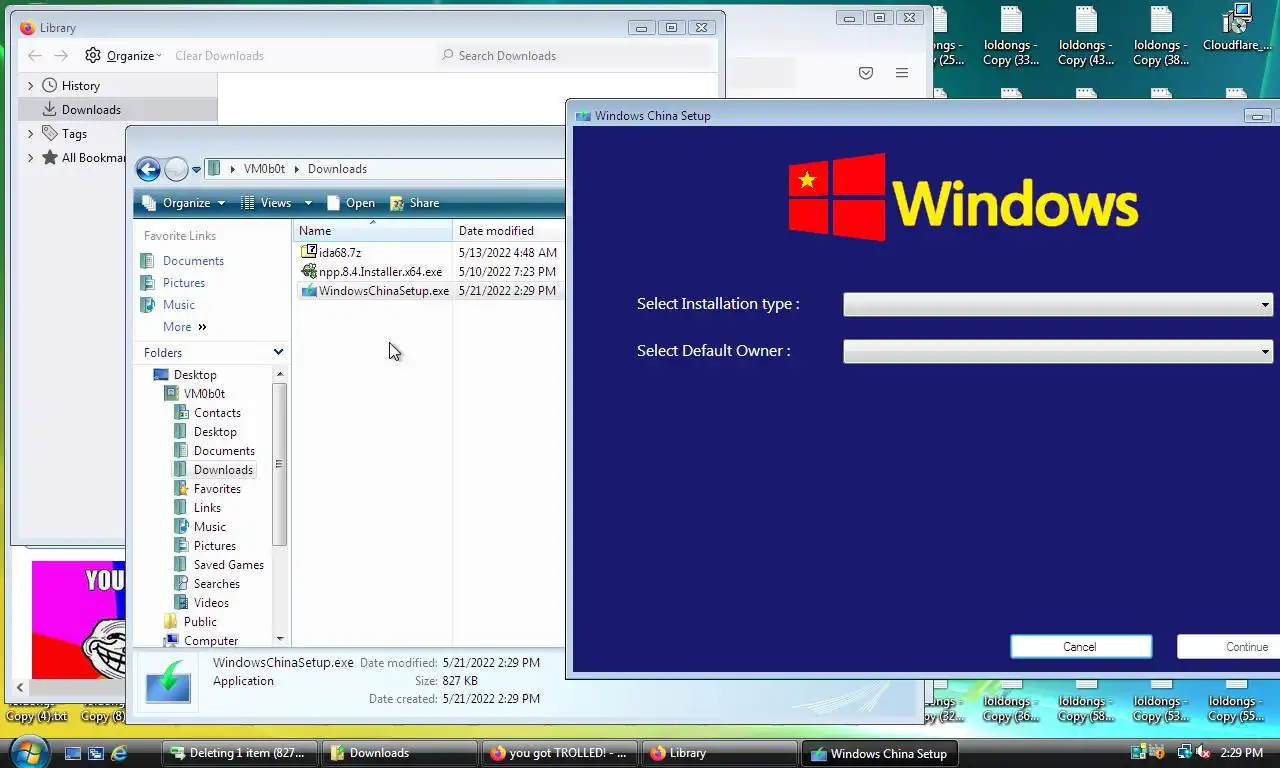The width and height of the screenshot is (1280, 768).
Task: Click Downloads in the address breadcrumb
Action: pyautogui.click(x=337, y=169)
